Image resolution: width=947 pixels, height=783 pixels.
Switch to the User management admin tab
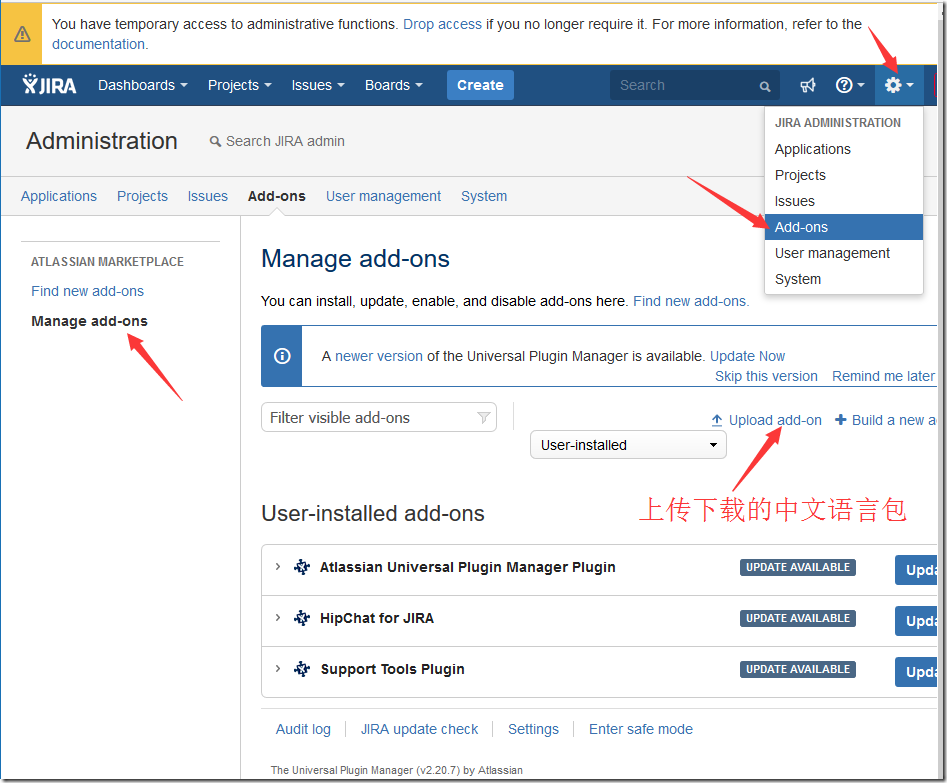pyautogui.click(x=384, y=196)
